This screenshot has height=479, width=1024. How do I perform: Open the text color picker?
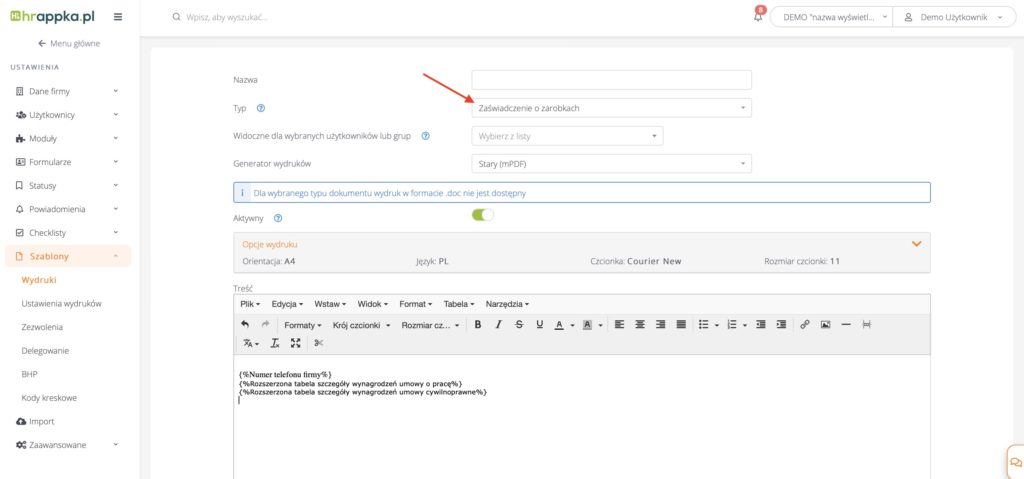(x=573, y=325)
